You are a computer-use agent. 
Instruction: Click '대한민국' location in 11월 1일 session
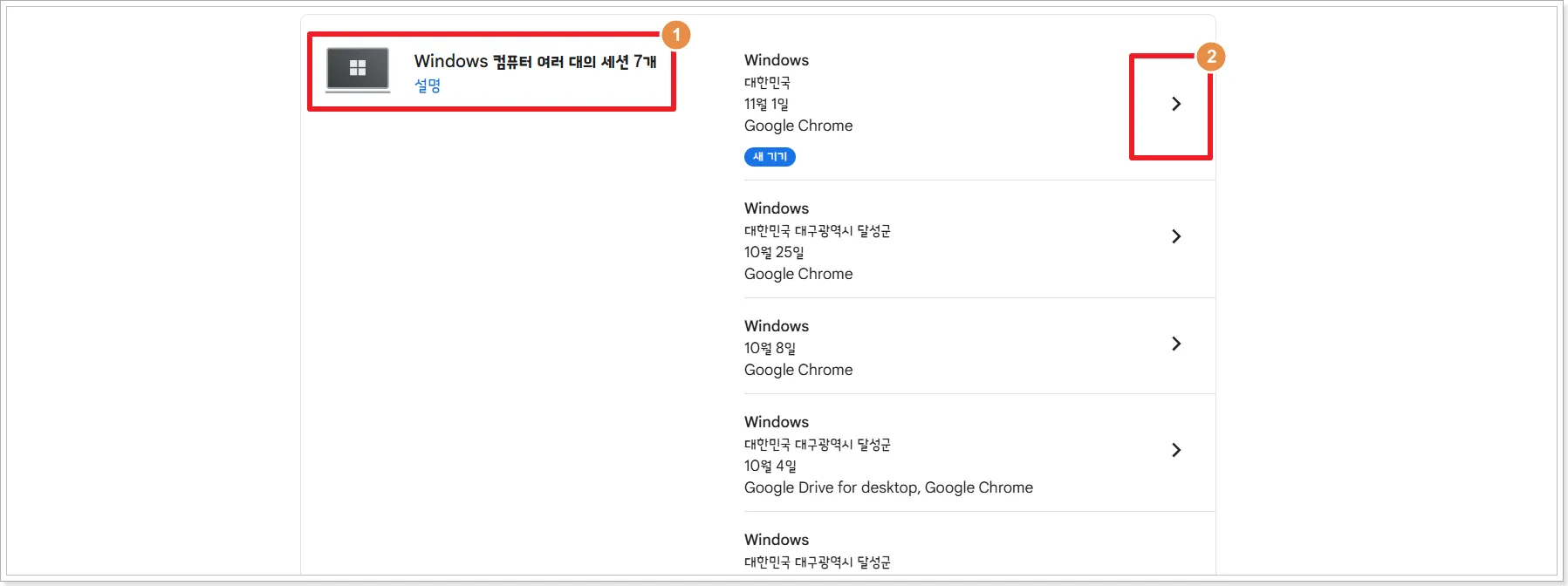pos(767,83)
